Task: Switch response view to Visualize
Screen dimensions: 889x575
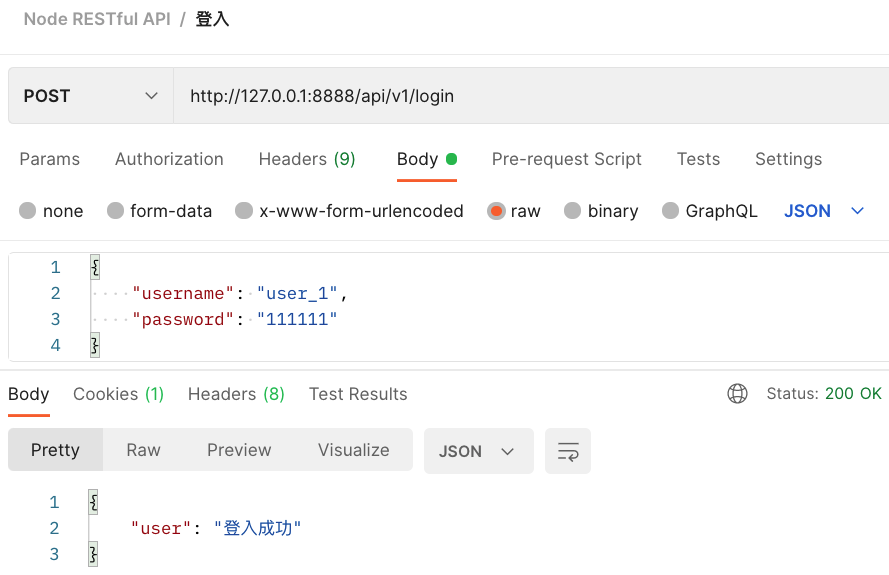Action: tap(354, 450)
